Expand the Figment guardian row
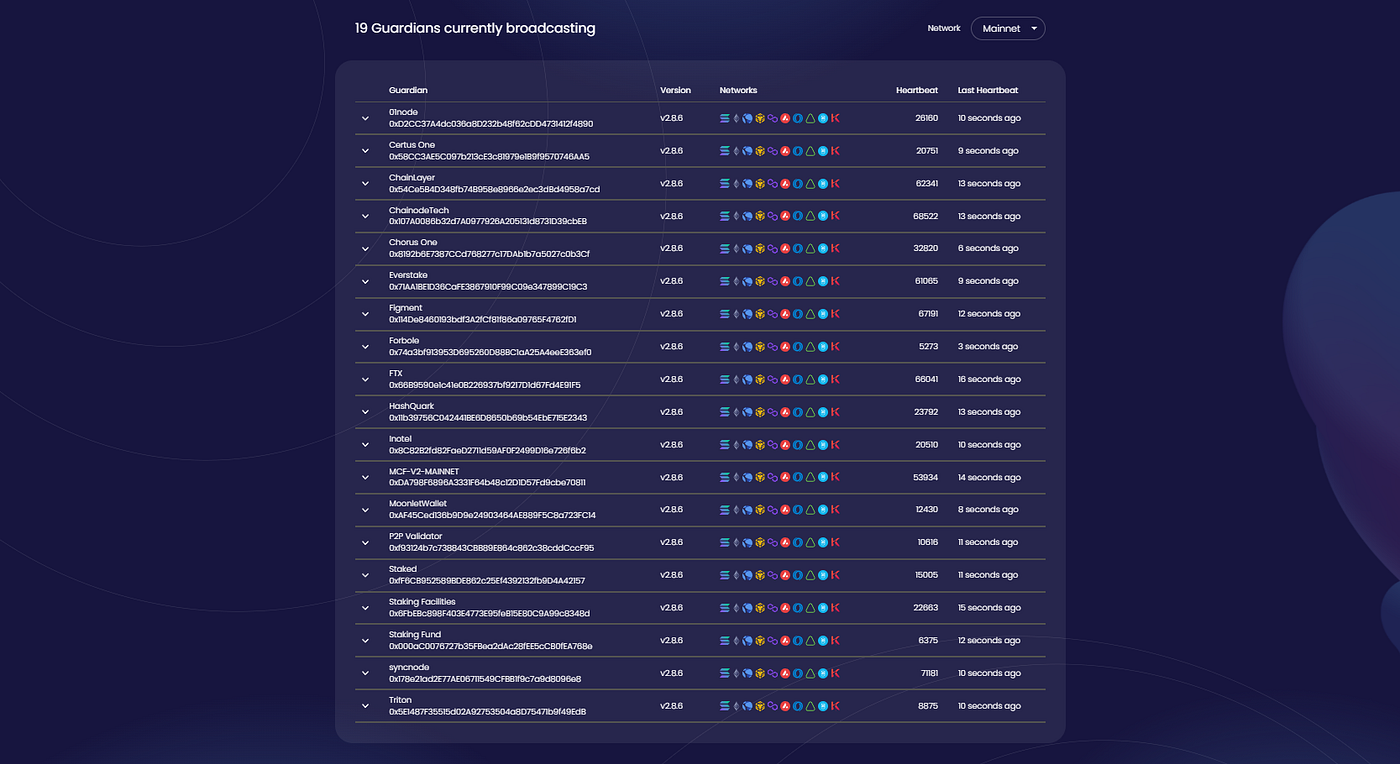 [366, 314]
